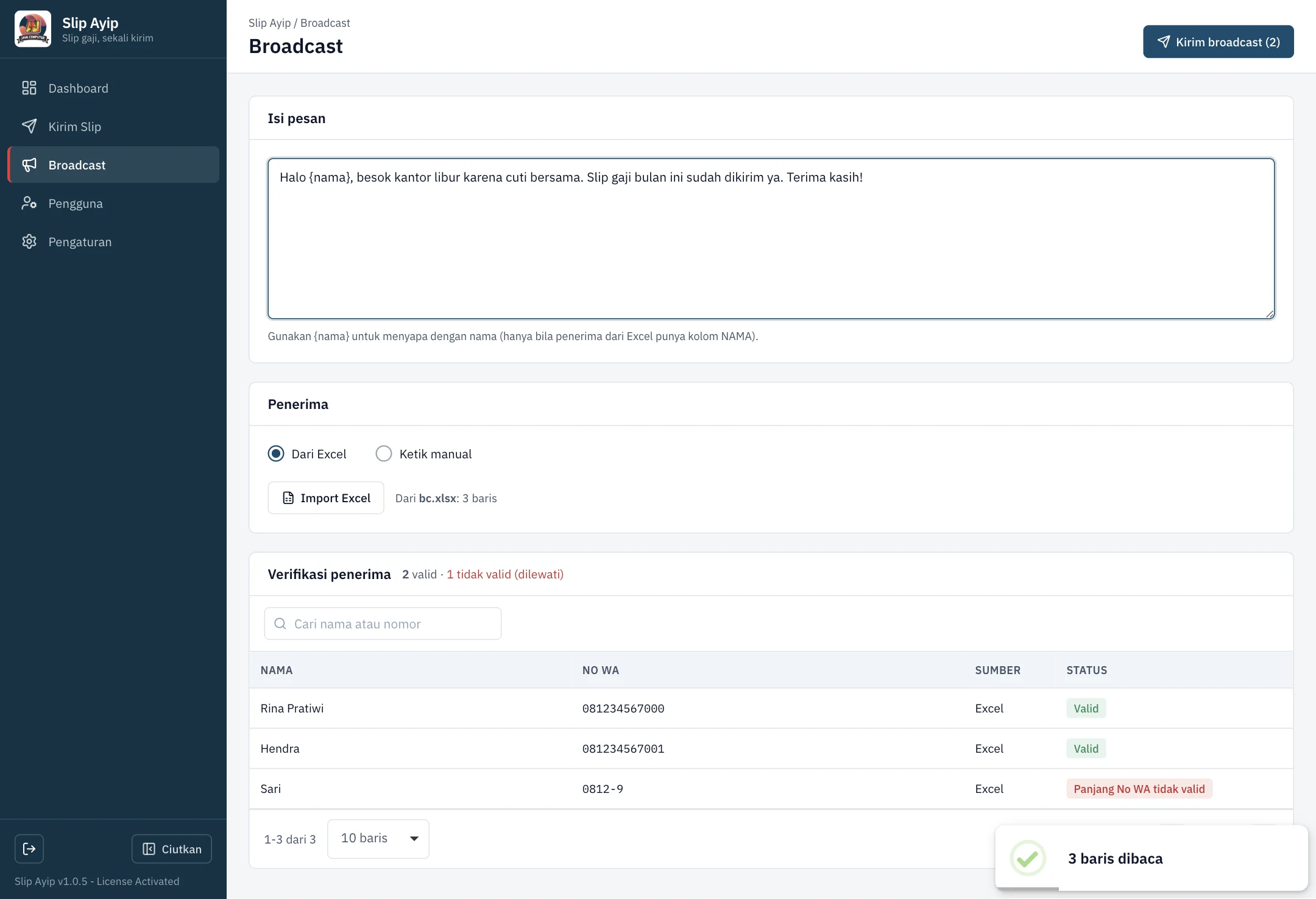Open the Kirim Slip menu item
Viewport: 1316px width, 899px height.
coord(113,126)
